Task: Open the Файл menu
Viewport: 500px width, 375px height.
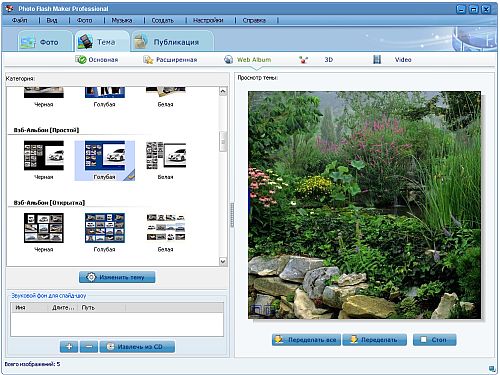Action: point(20,20)
